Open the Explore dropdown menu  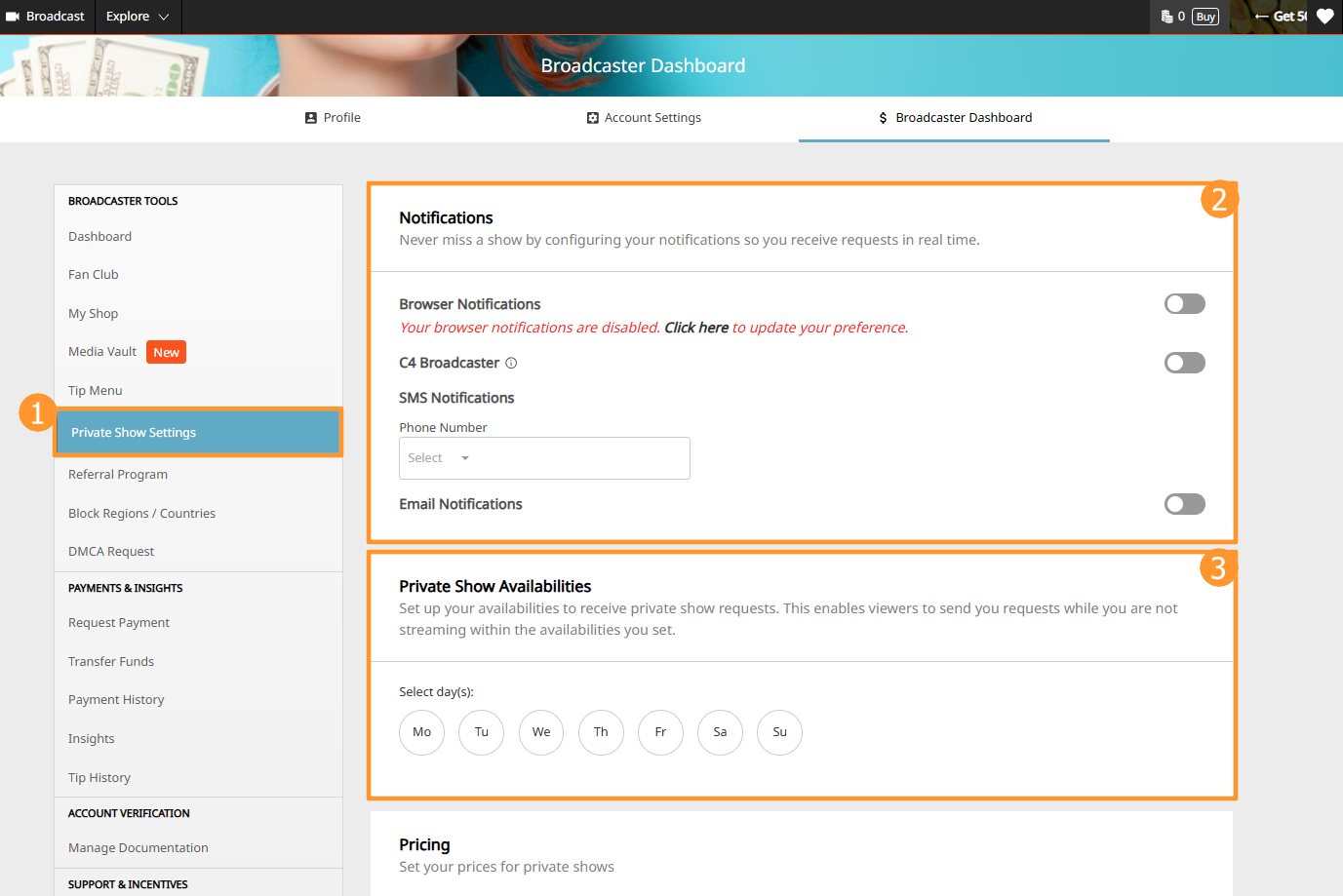138,17
